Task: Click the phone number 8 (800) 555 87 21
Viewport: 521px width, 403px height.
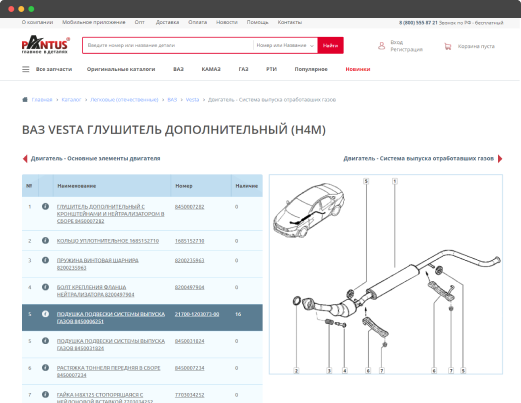Action: [x=418, y=23]
